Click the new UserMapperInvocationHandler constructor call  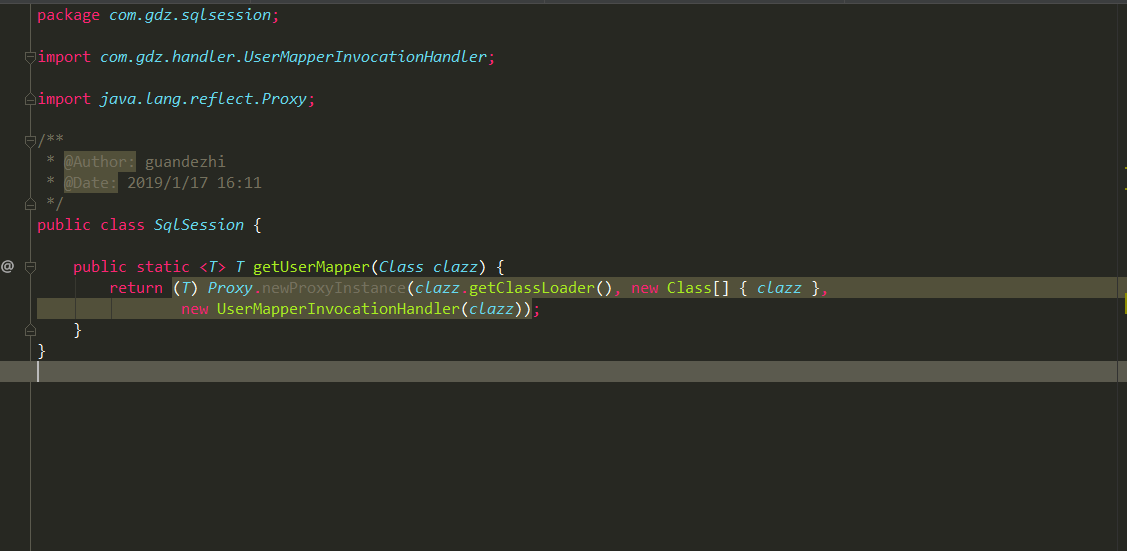tap(356, 309)
